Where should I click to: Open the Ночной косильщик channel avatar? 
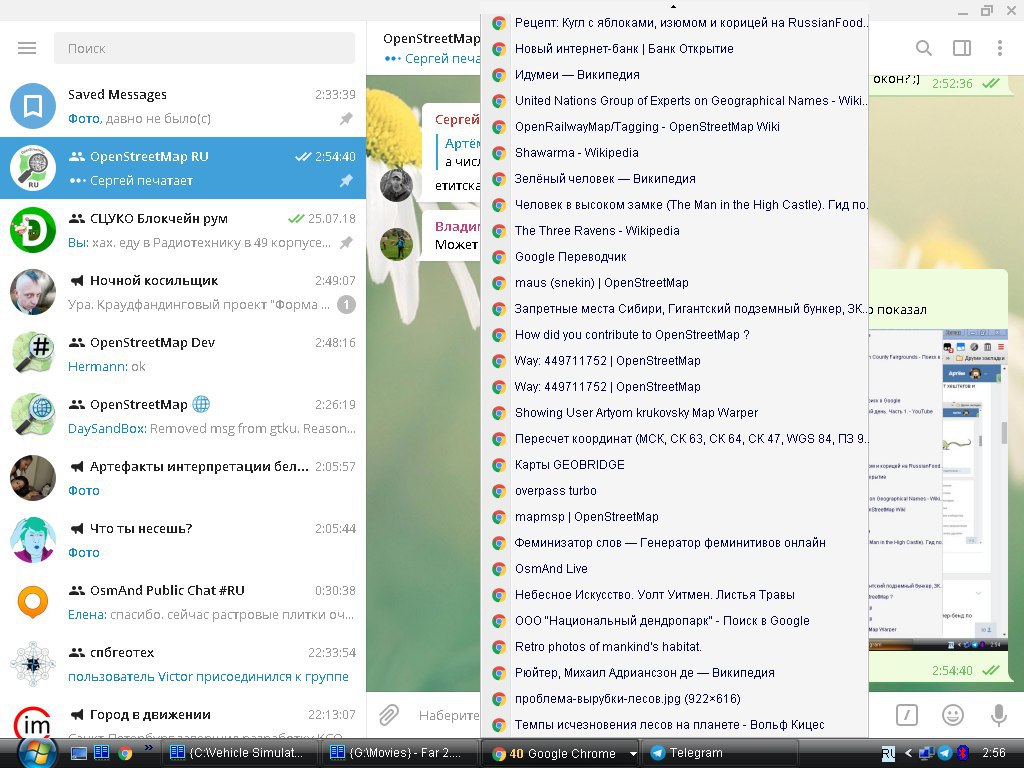pos(33,292)
